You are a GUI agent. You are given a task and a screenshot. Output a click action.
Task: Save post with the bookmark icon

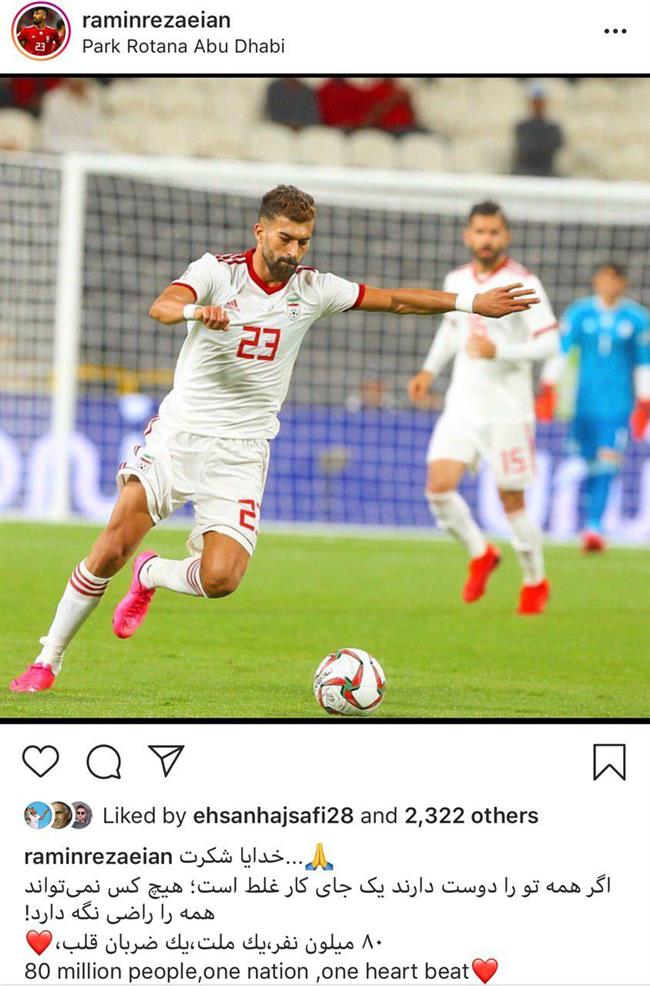pos(609,762)
